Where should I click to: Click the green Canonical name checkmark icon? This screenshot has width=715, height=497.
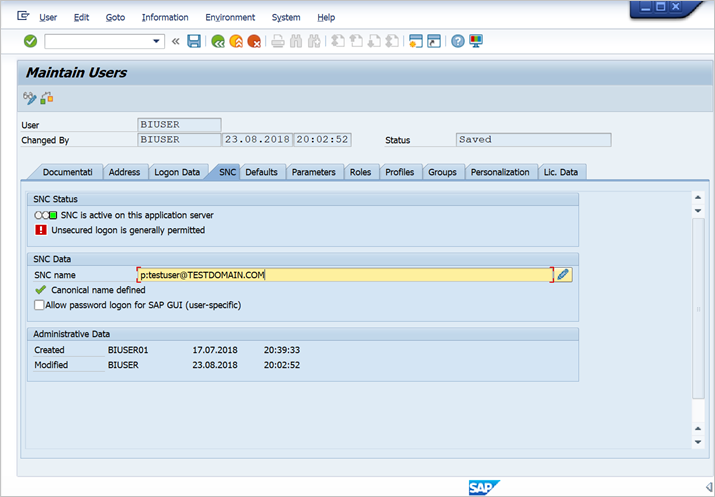pyautogui.click(x=41, y=290)
